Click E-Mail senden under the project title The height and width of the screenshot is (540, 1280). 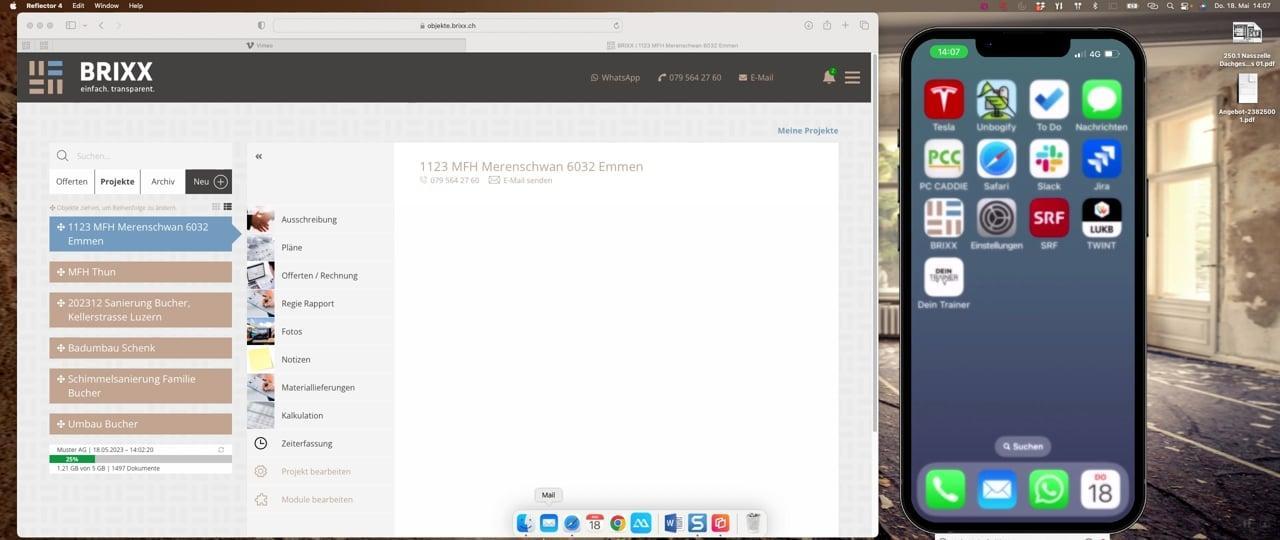(520, 180)
